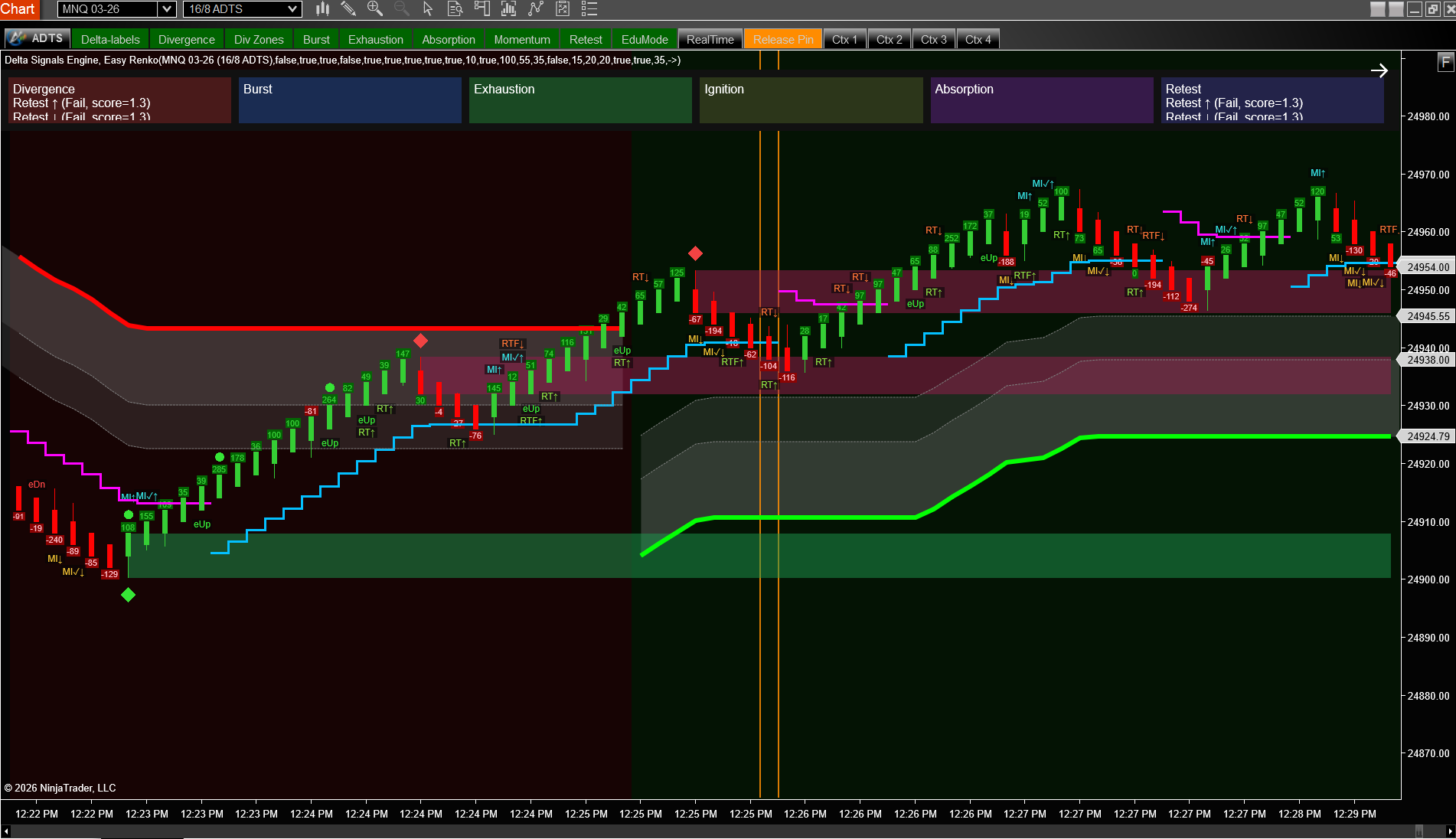
Task: Select the Momentum tab
Action: (521, 39)
